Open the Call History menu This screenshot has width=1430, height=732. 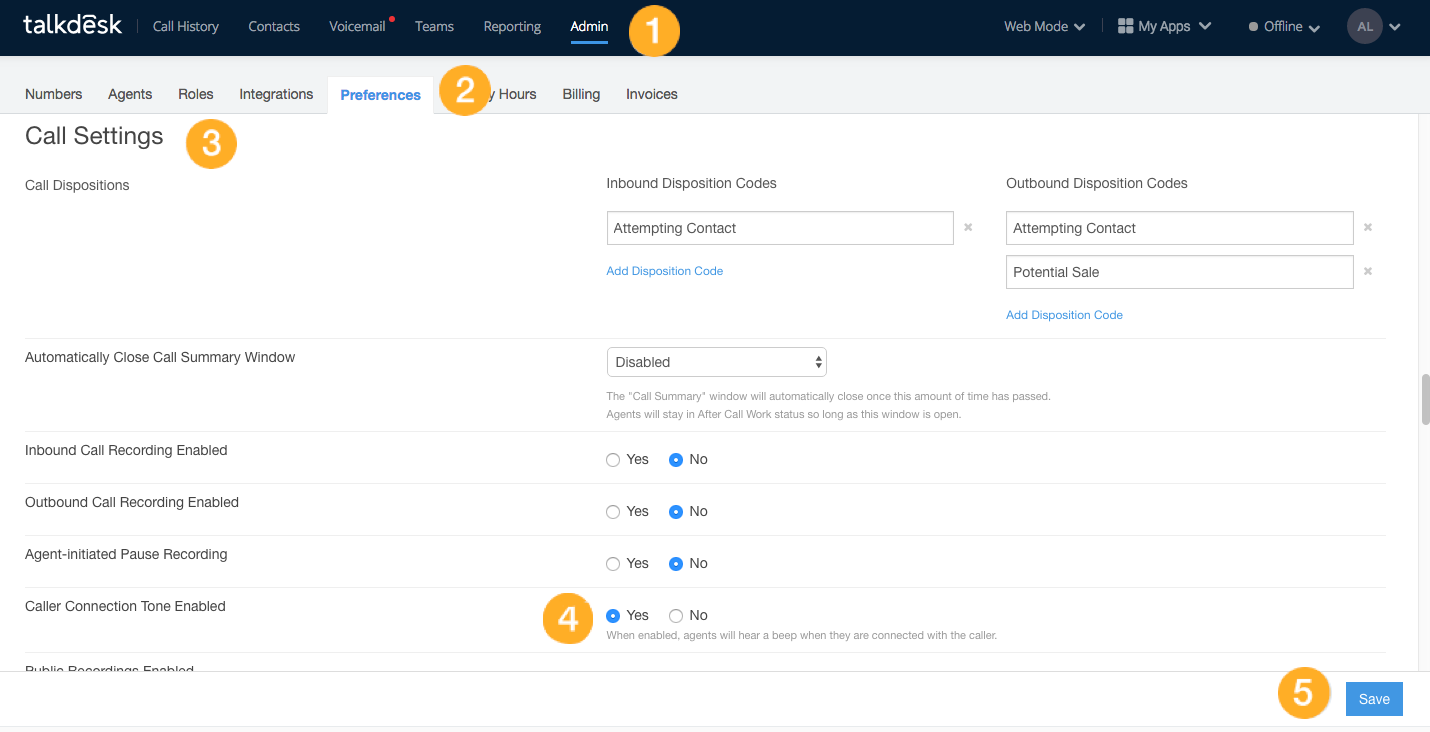coord(186,27)
